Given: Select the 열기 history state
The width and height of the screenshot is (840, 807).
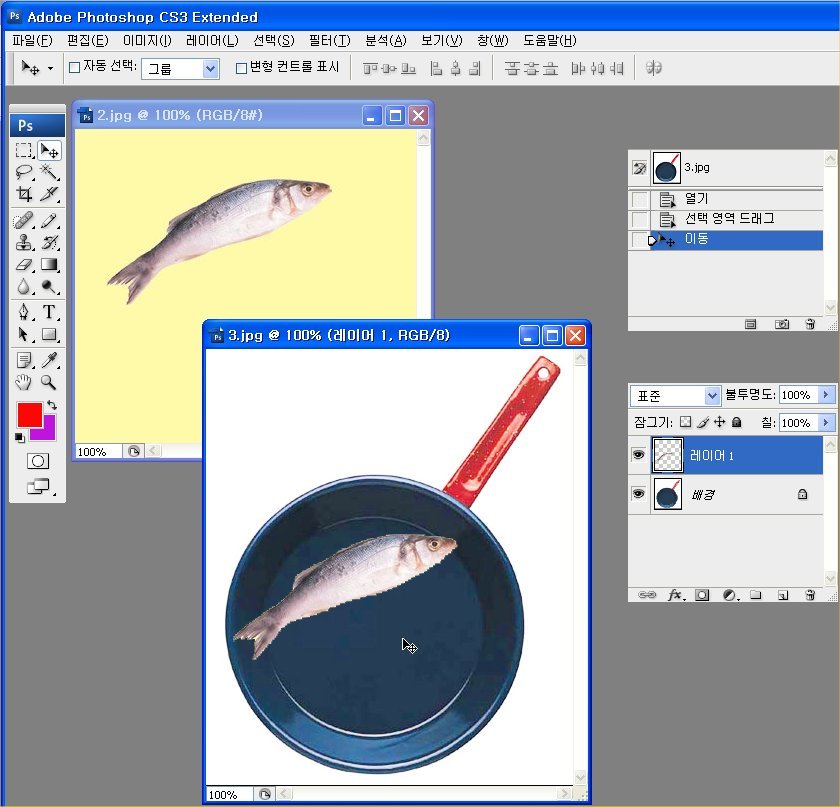Looking at the screenshot, I should click(x=696, y=199).
